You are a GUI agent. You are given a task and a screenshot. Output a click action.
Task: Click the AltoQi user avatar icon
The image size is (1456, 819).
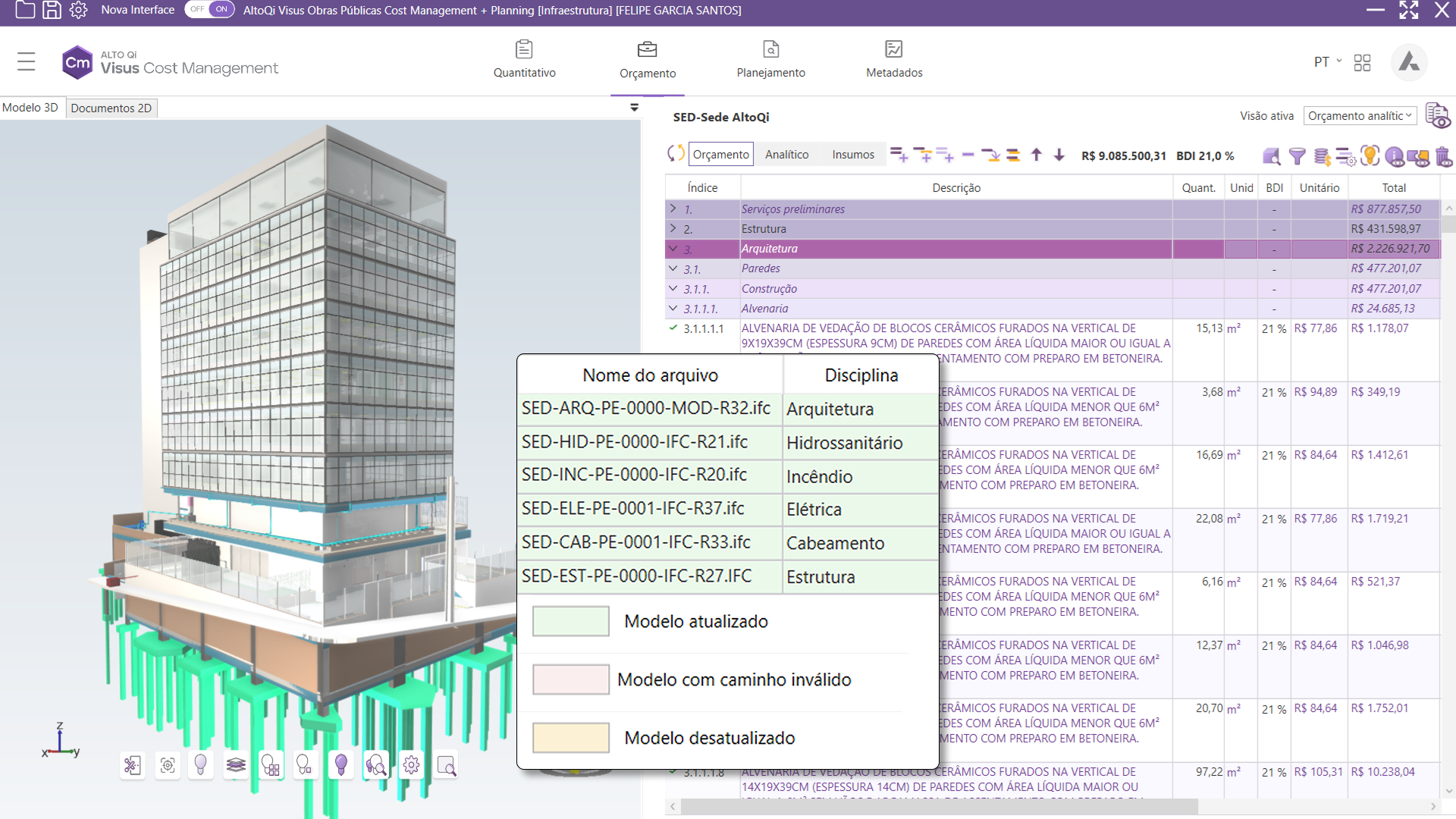click(x=1409, y=61)
